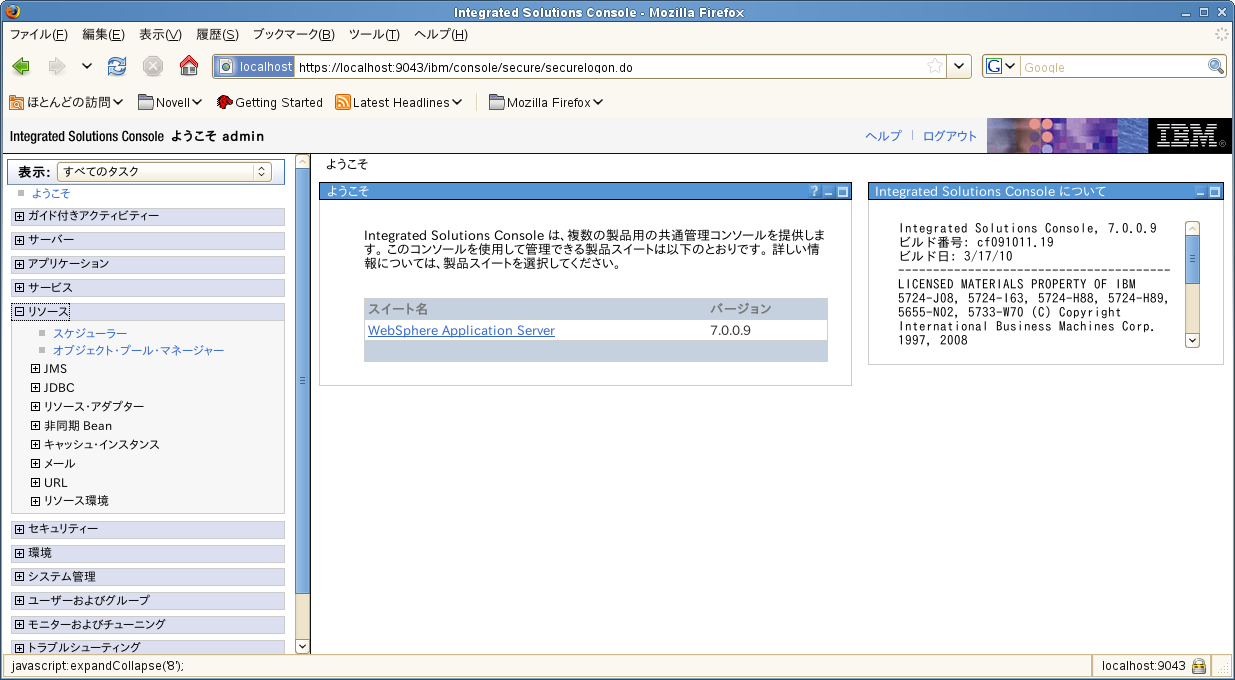Open the Latest Headlines feed bookmark
Viewport: 1235px width, 680px height.
coord(399,102)
